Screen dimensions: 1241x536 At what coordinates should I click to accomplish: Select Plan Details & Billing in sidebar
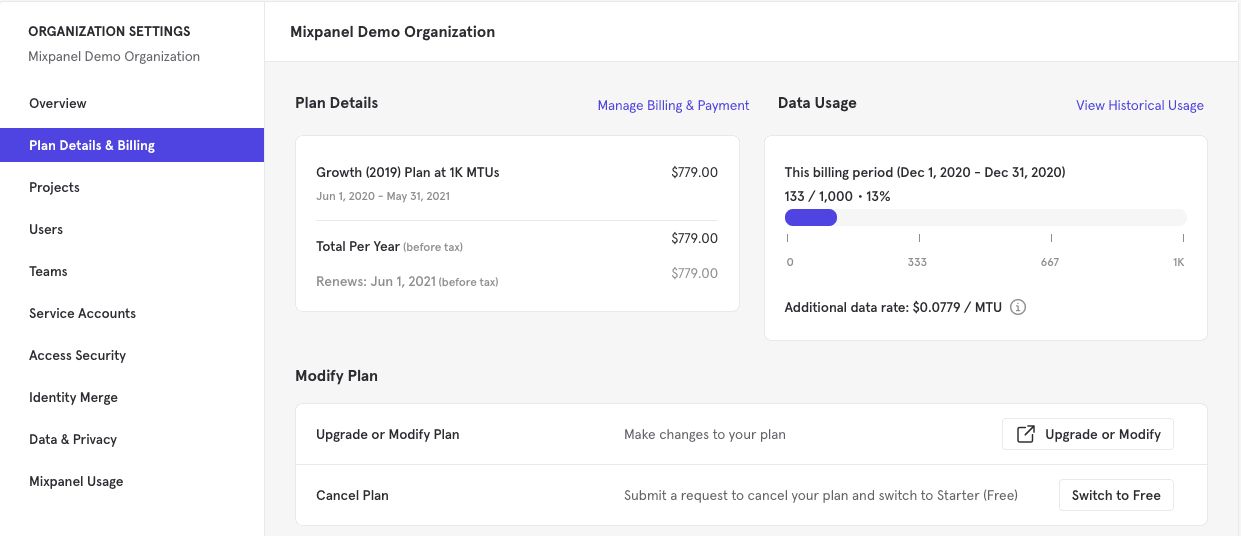[92, 146]
